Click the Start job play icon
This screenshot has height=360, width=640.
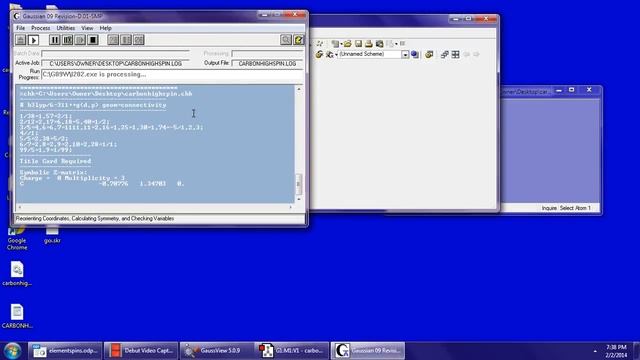[x=33, y=40]
